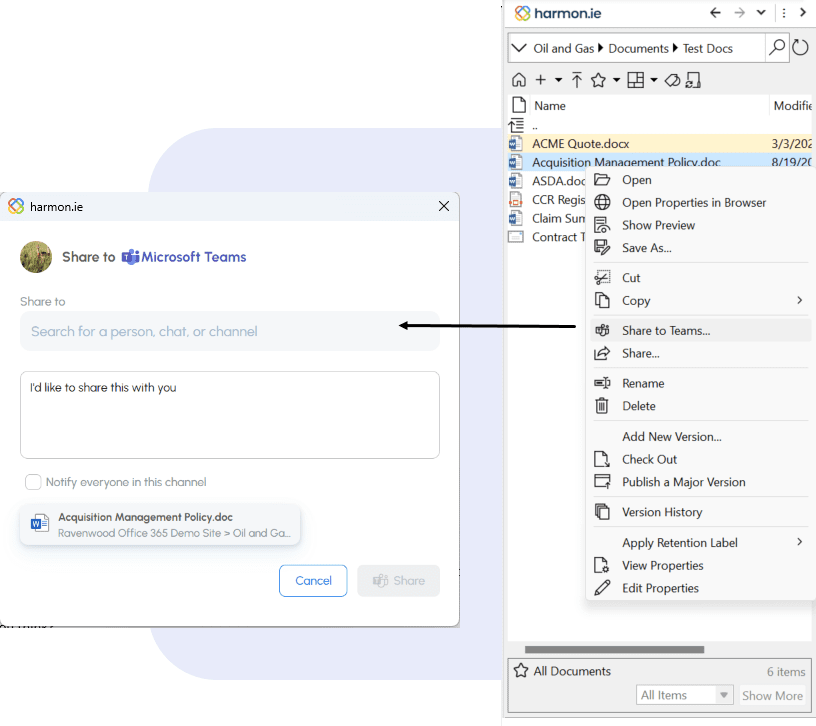
Task: Click the Show More button
Action: pyautogui.click(x=772, y=695)
